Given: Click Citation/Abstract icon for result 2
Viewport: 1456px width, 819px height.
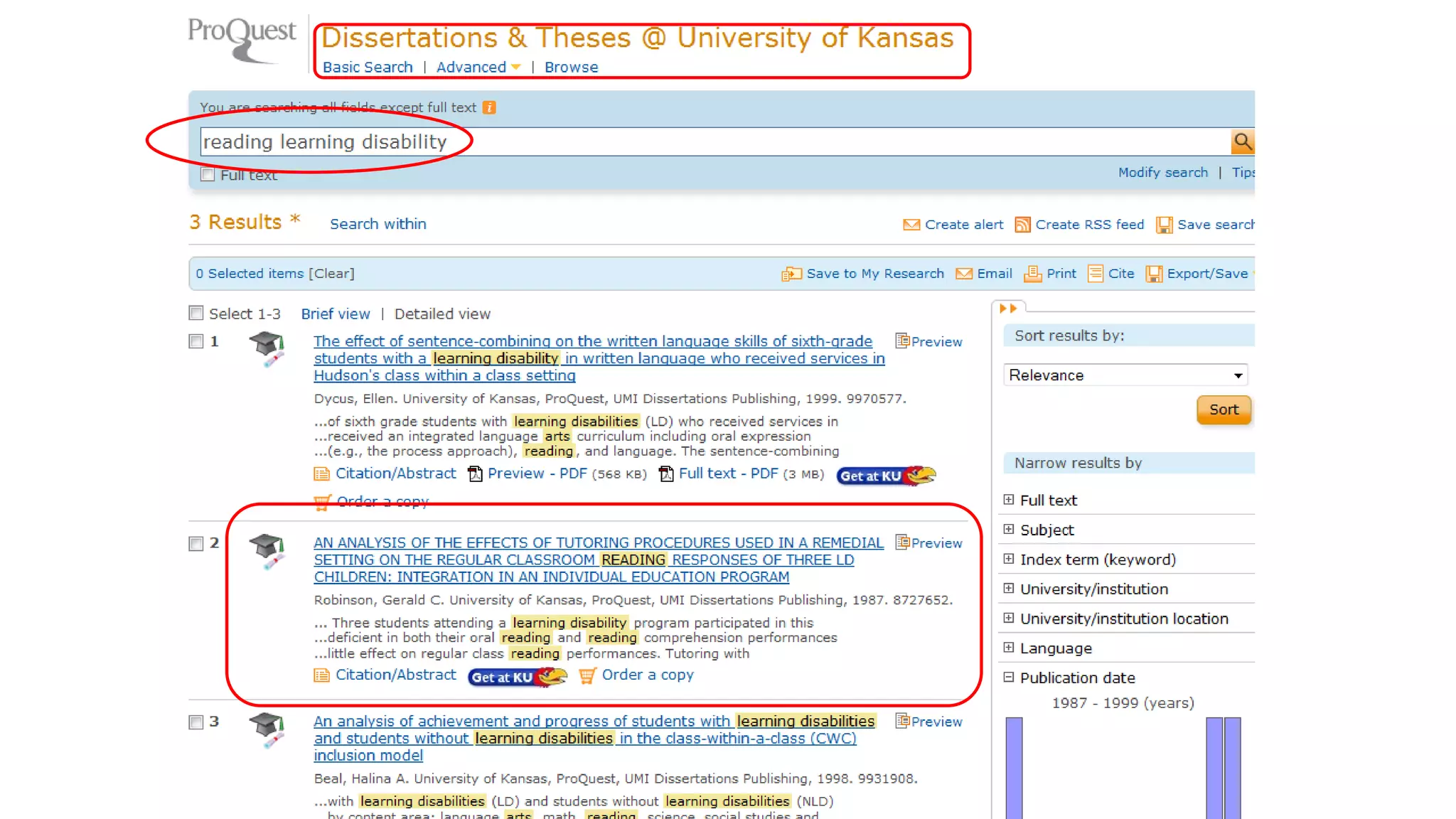Looking at the screenshot, I should point(321,675).
